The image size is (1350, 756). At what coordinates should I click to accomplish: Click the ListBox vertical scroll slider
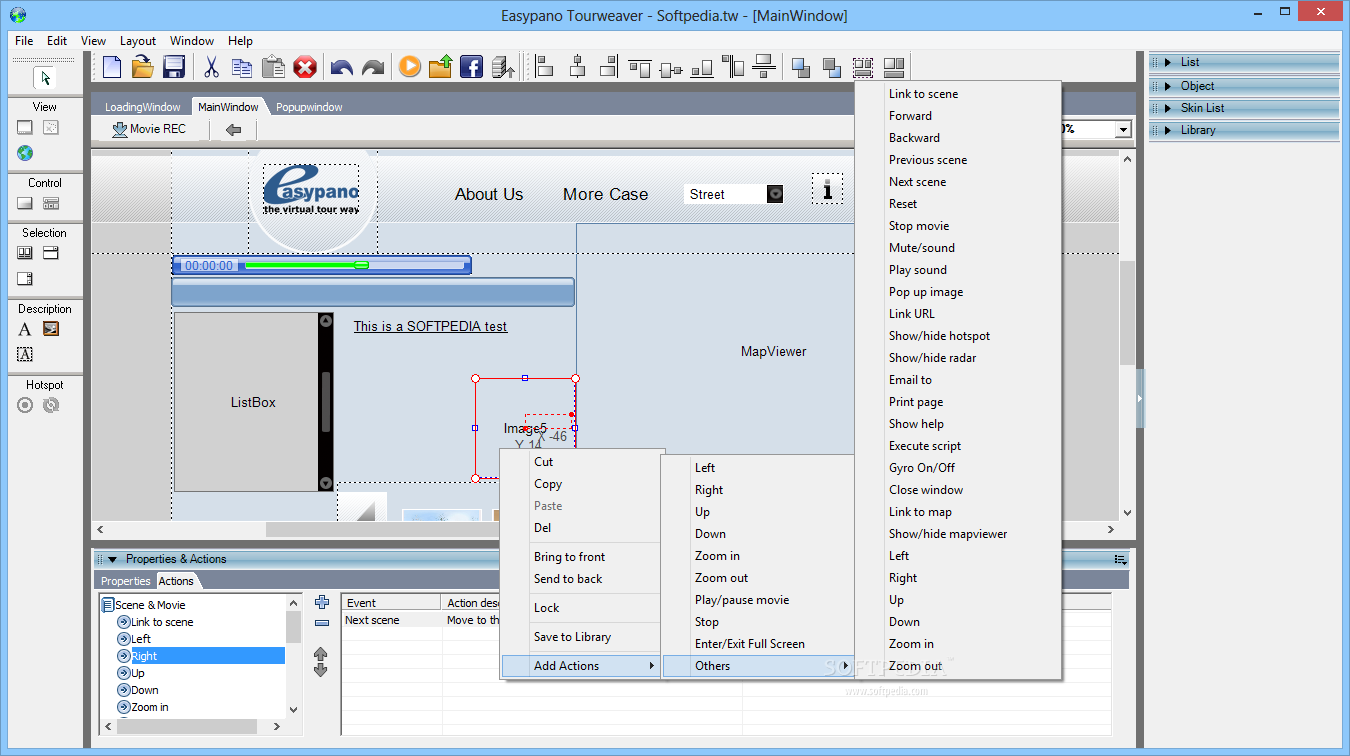(325, 402)
